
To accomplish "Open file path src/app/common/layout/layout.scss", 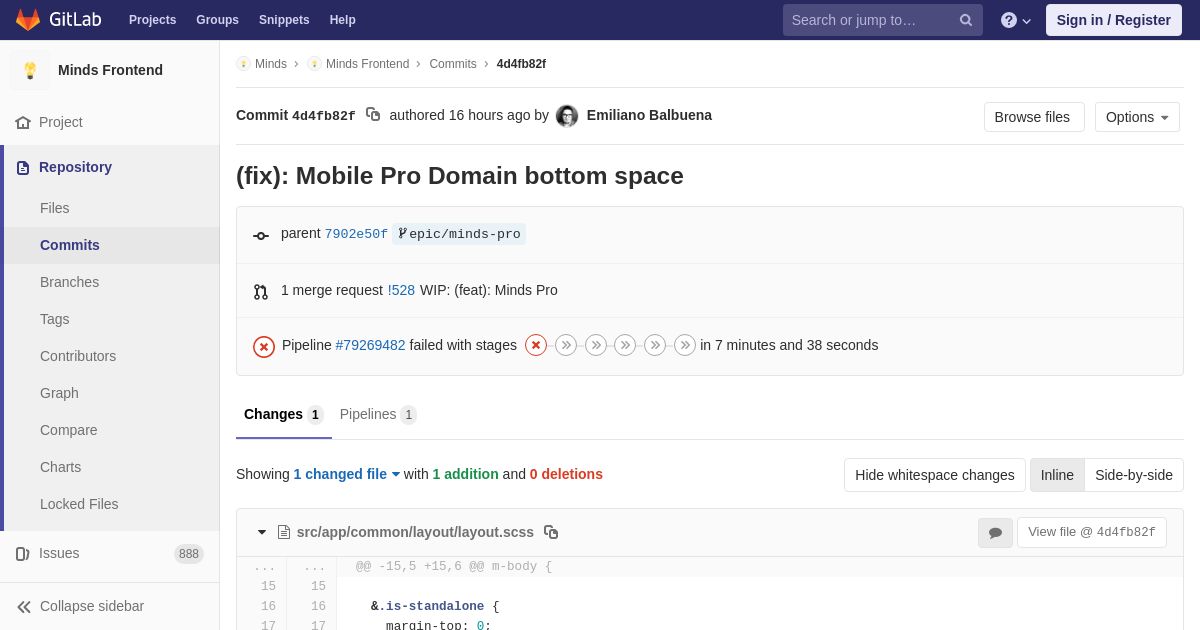I will point(415,532).
